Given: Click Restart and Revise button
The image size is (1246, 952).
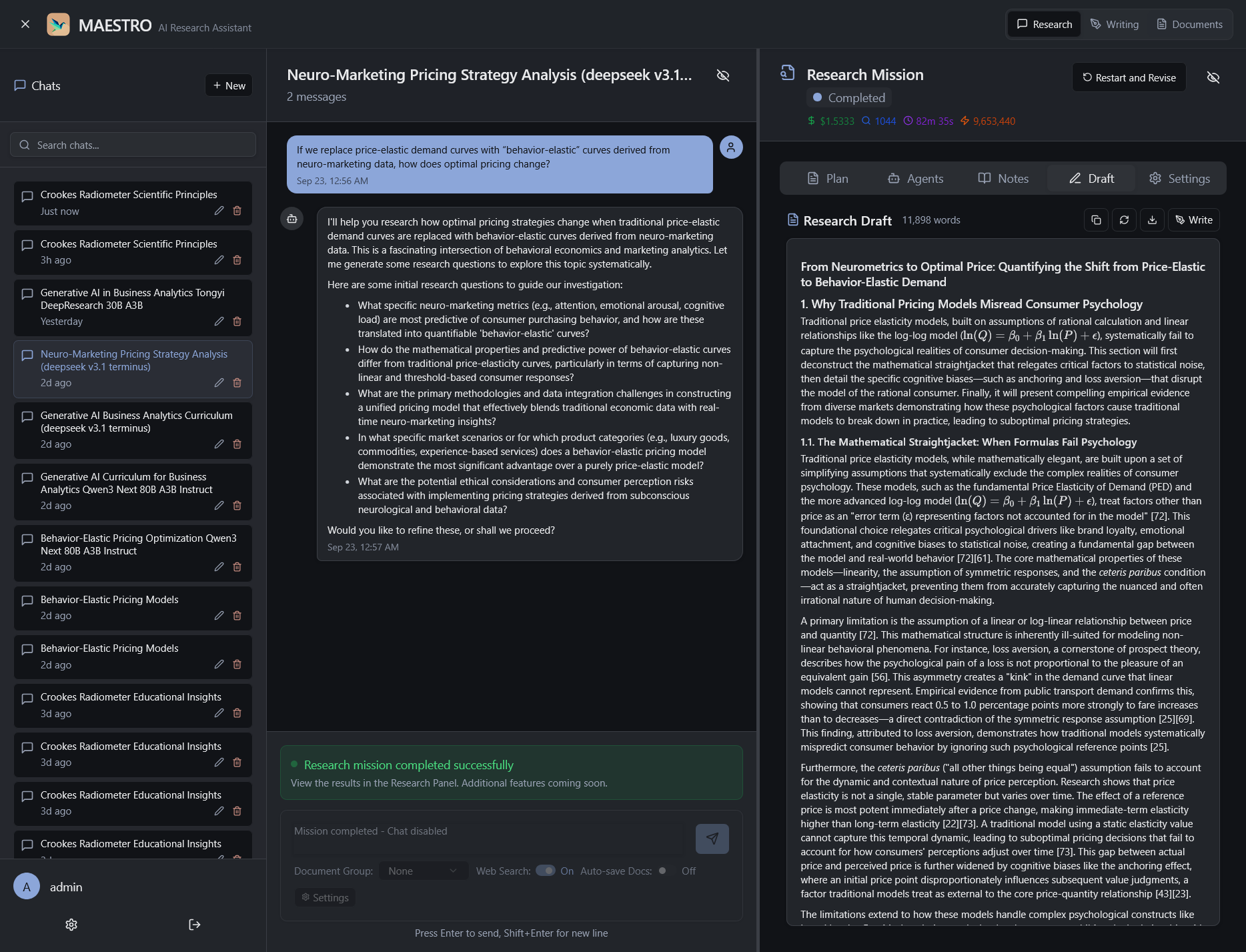Looking at the screenshot, I should pyautogui.click(x=1129, y=77).
